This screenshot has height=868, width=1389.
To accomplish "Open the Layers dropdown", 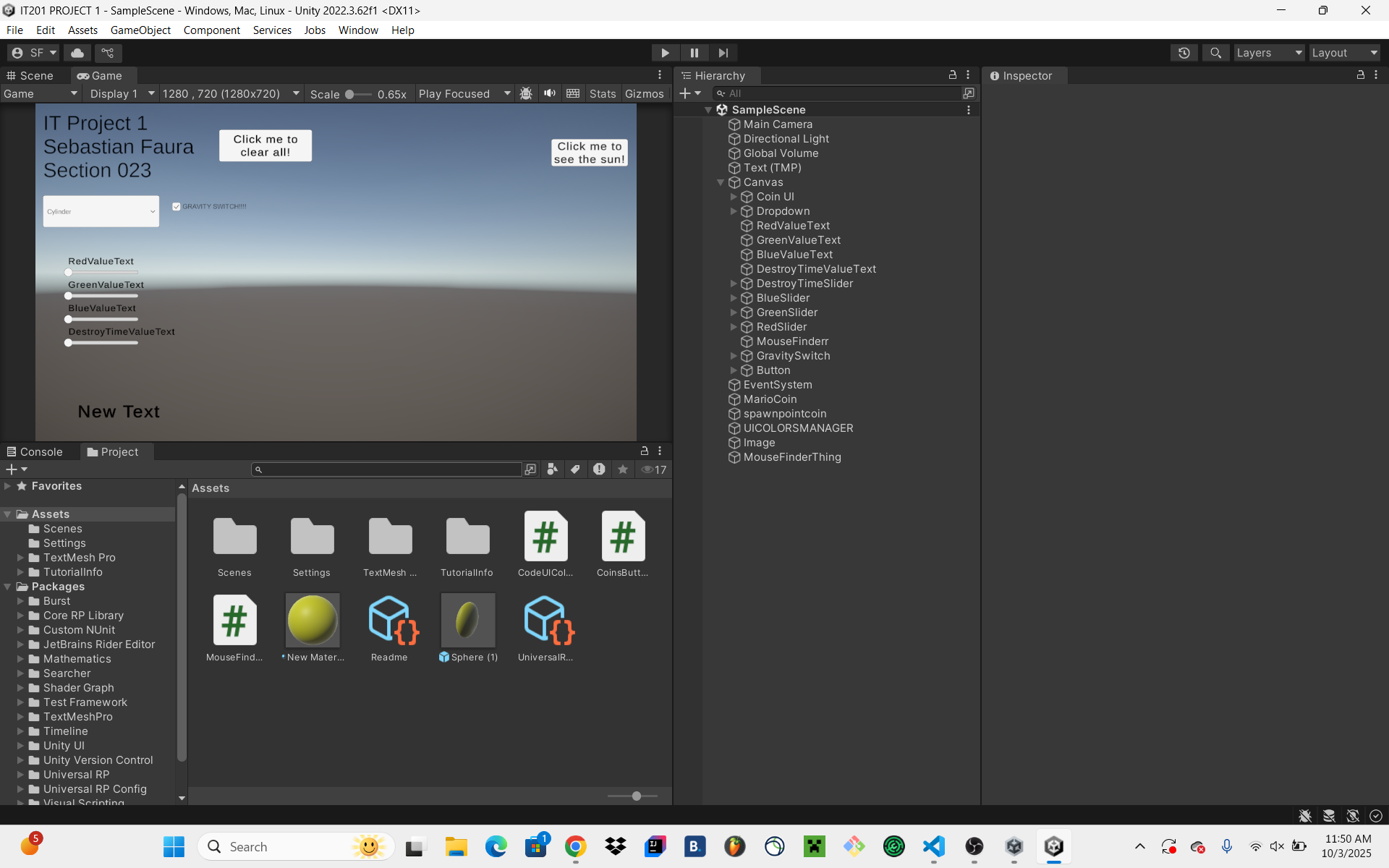I will pyautogui.click(x=1268, y=53).
